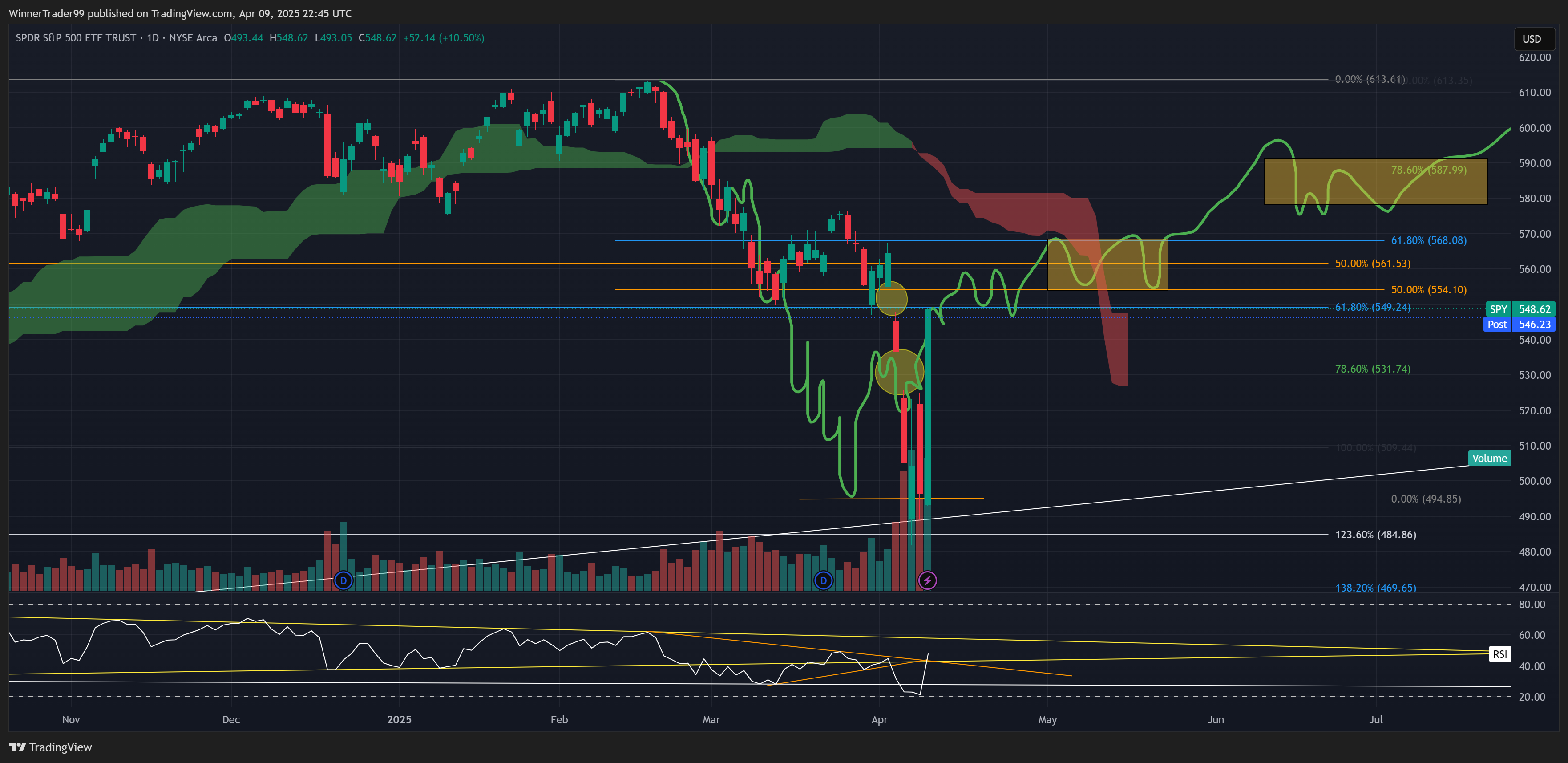Click the 50.00% (561.53) Fibonacci label

click(1373, 264)
